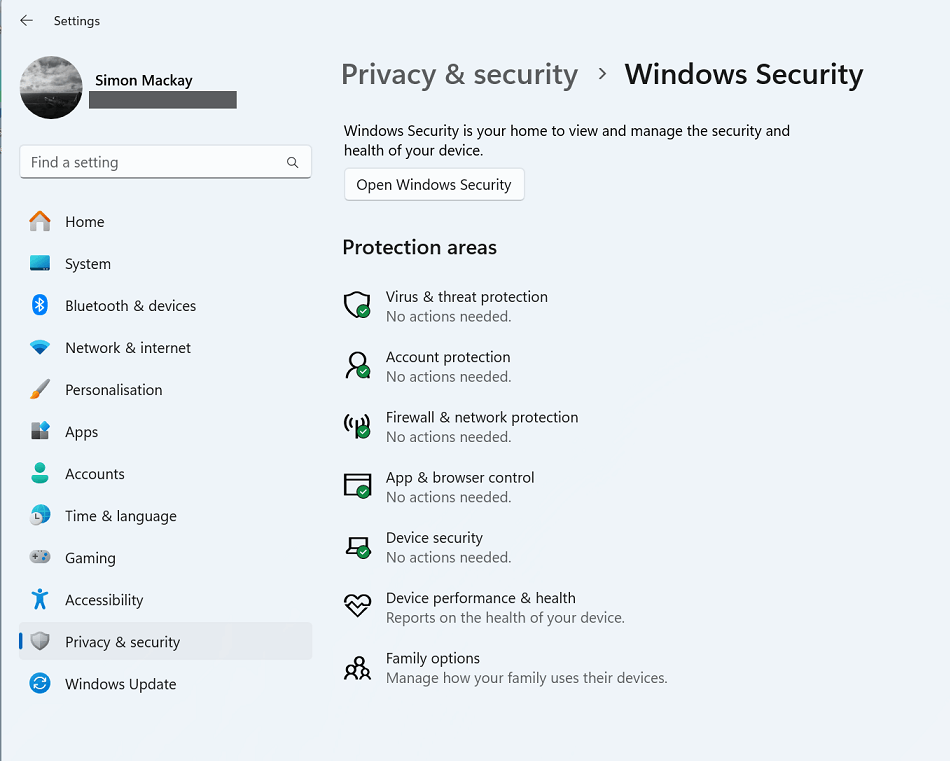Open Bluetooth & devices settings

point(39,306)
